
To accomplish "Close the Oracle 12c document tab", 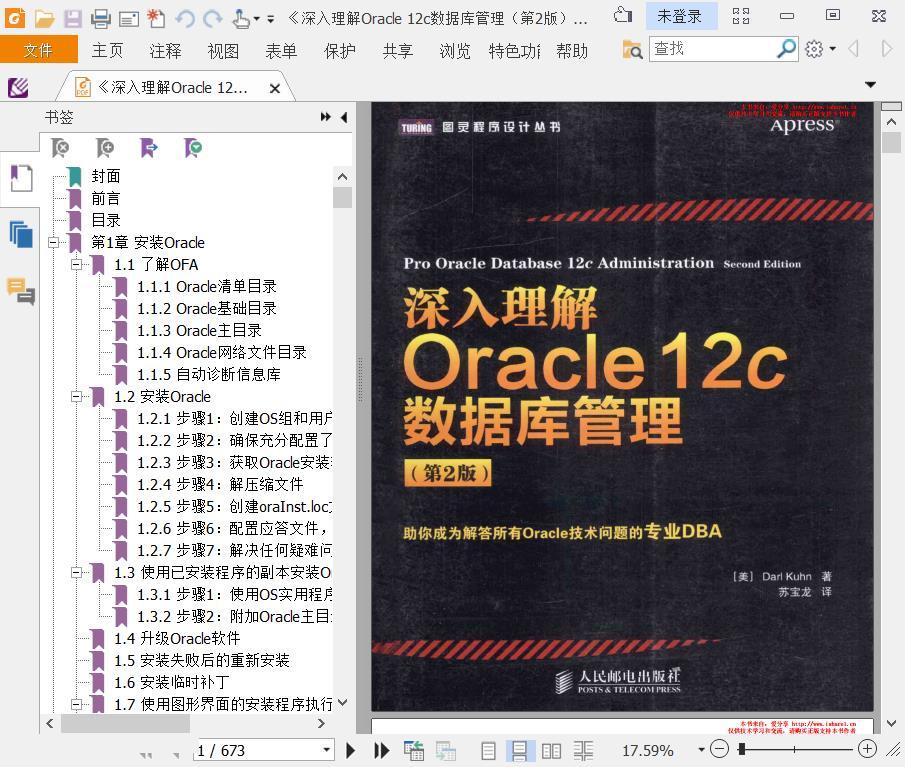I will (275, 88).
